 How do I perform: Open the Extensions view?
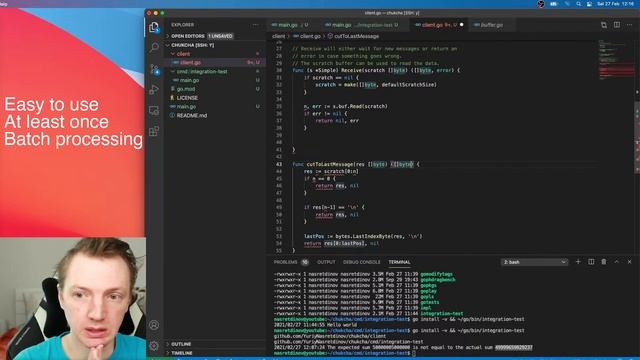click(154, 131)
